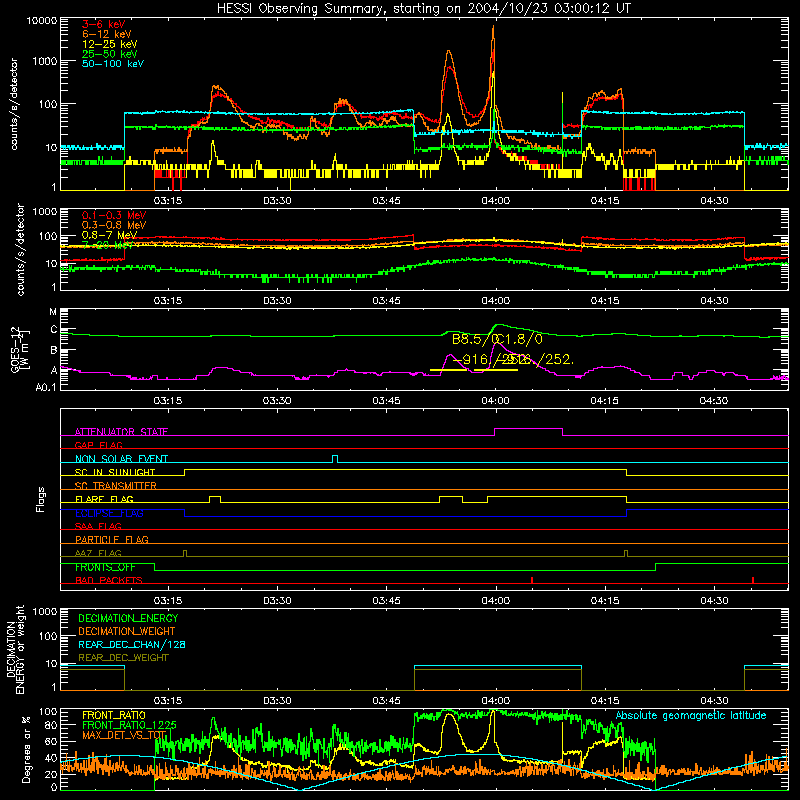Select the 6-12 keV legend entry
Viewport: 800px width, 800px height.
pos(106,34)
